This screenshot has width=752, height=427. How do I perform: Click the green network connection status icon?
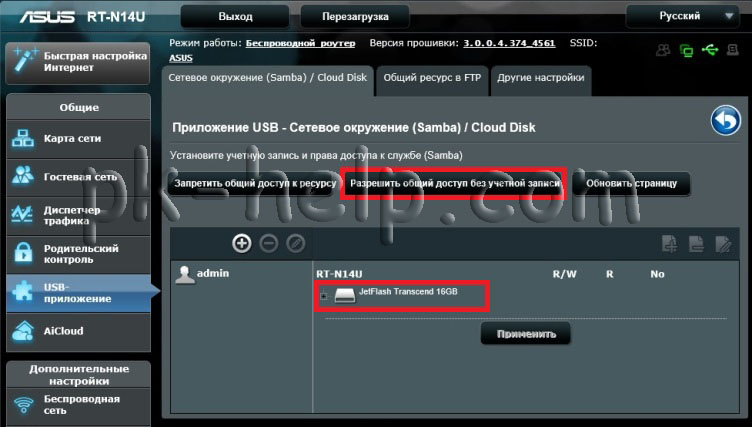click(x=687, y=50)
